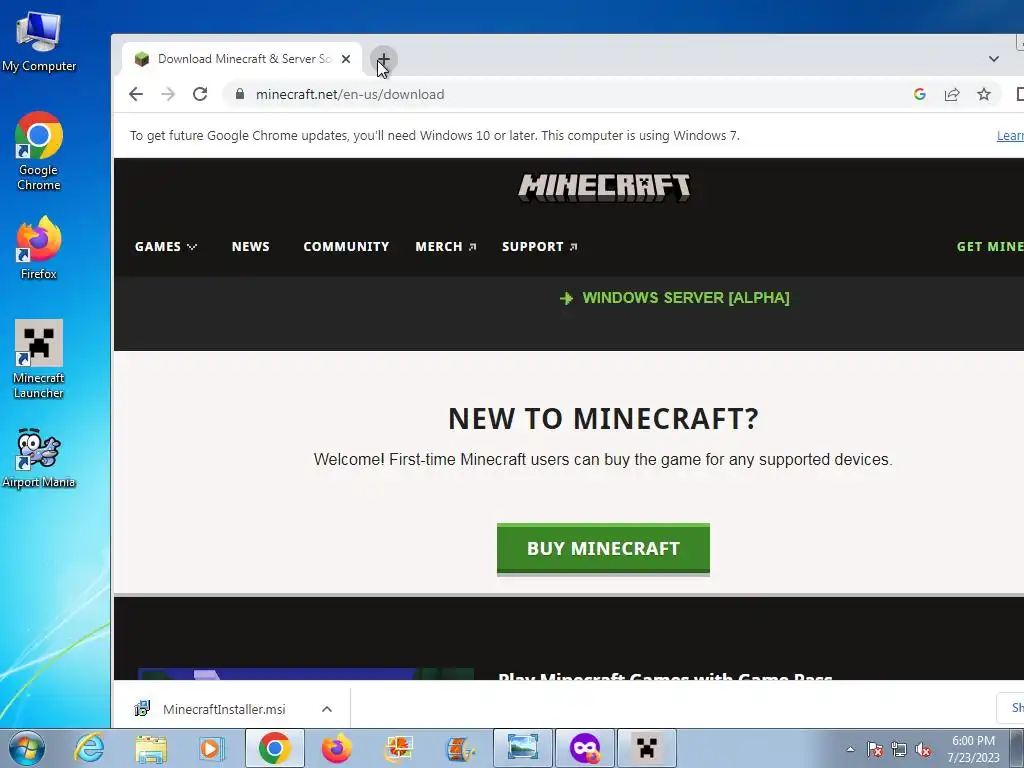Launch Internet Explorer from the taskbar
1024x768 pixels.
89,748
